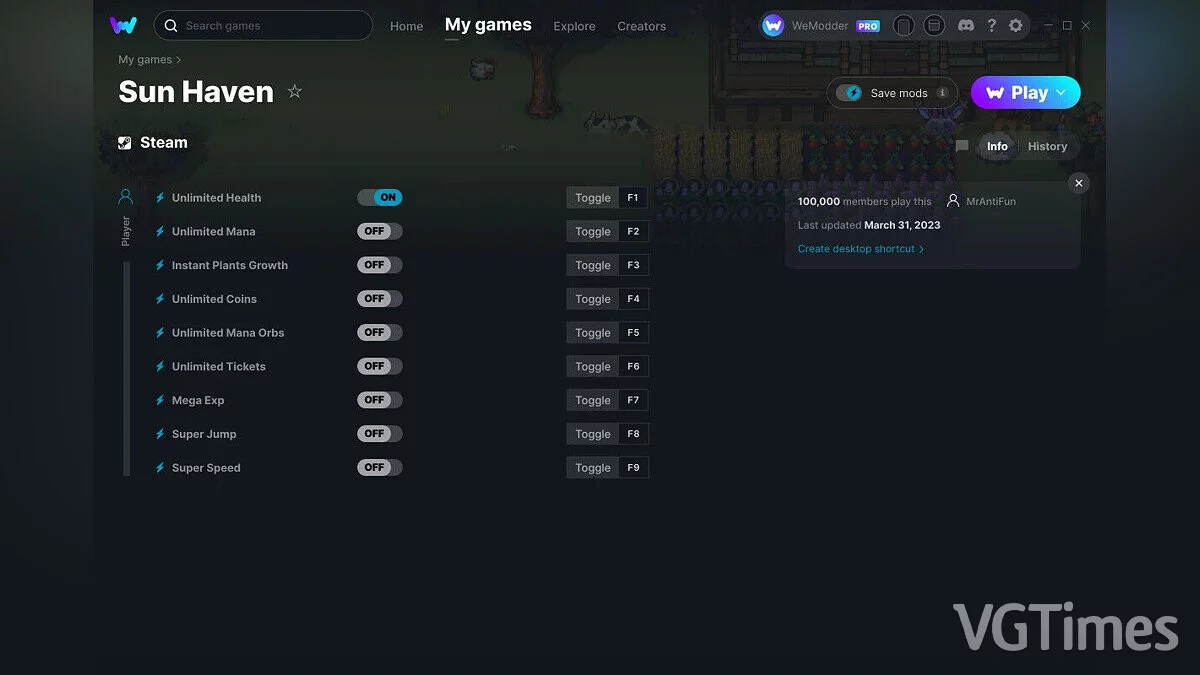Click Toggle button for Super Speed

point(593,468)
